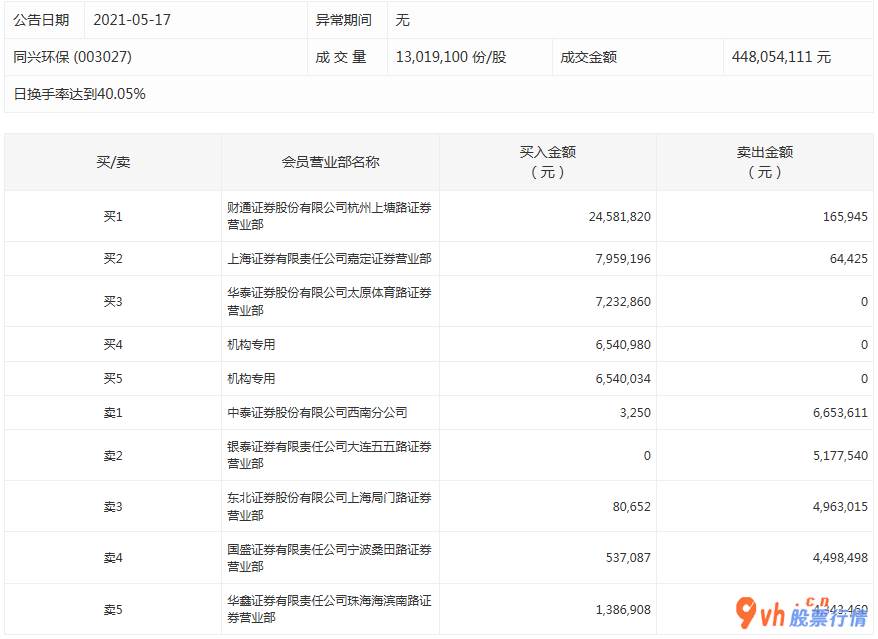The image size is (878, 639).
Task: Click the 日换手率达到40.05% note
Action: (80, 94)
